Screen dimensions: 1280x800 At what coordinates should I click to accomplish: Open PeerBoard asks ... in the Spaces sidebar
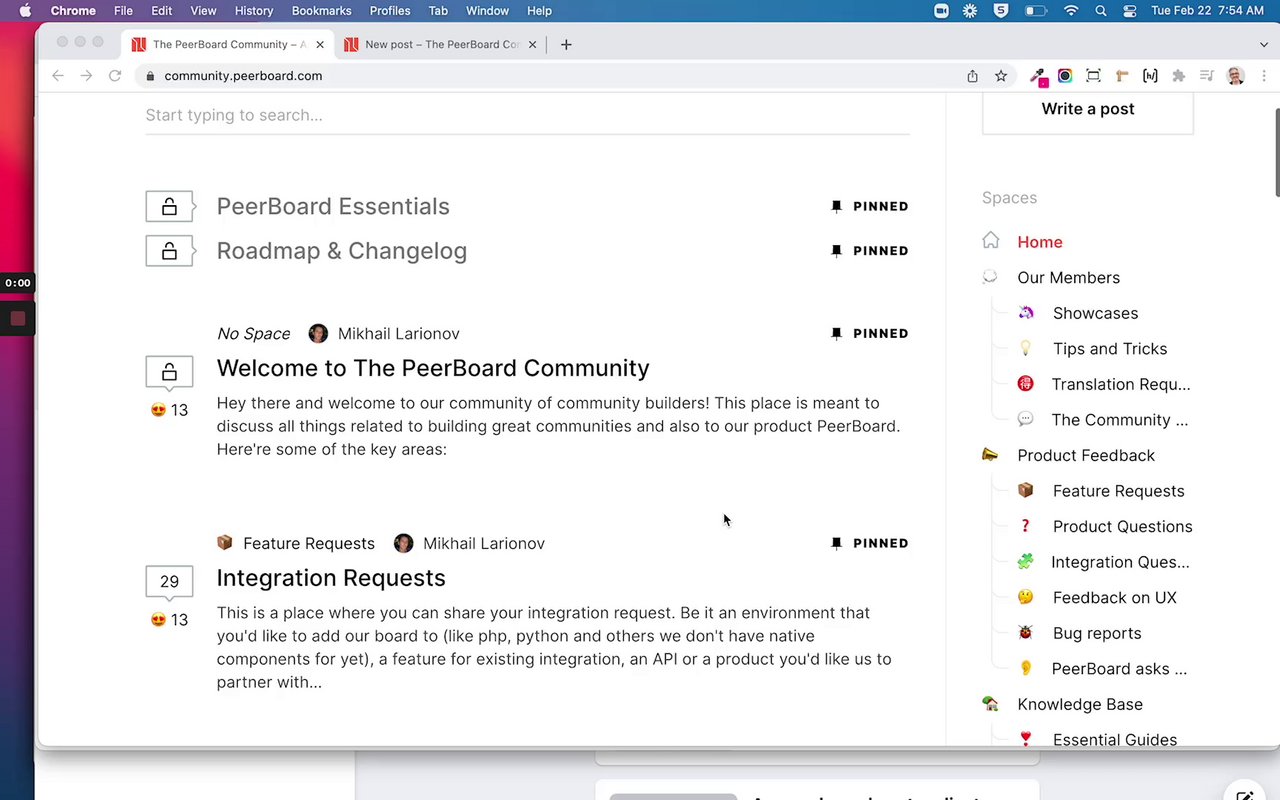pos(1119,669)
